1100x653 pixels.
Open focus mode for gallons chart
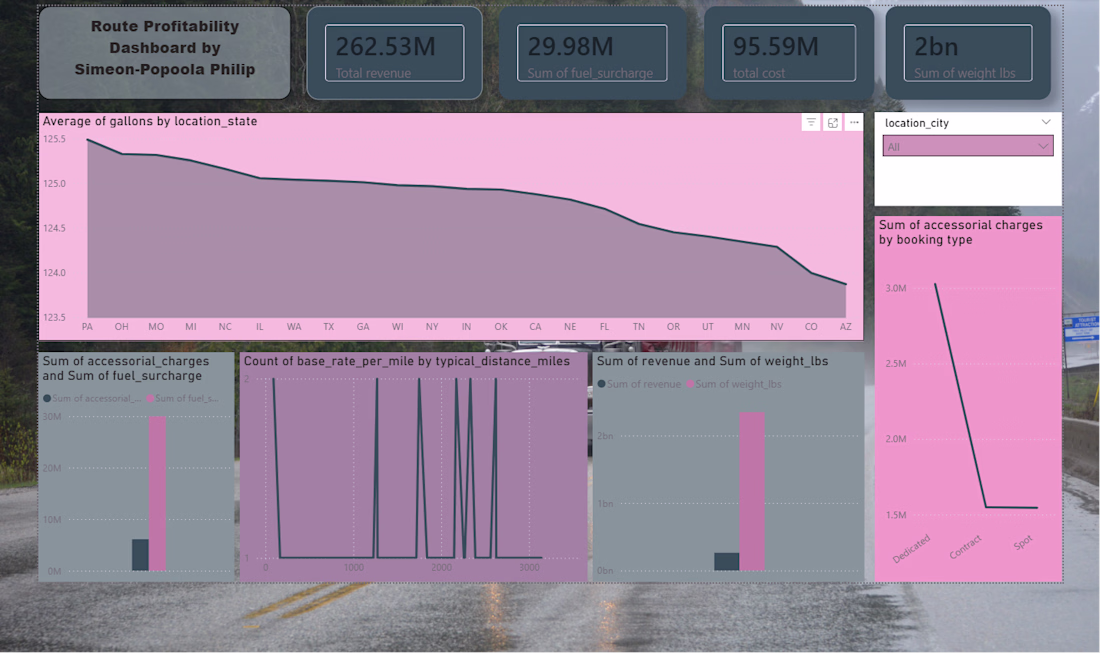pos(833,123)
